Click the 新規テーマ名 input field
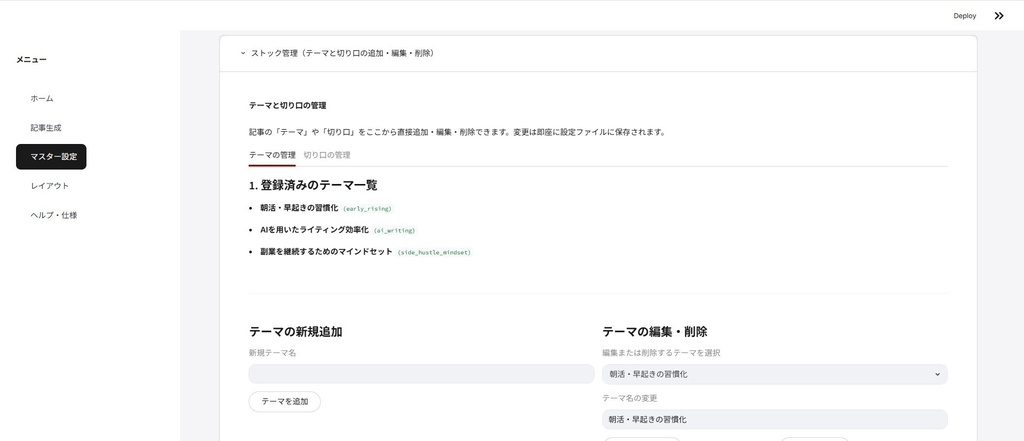Viewport: 1024px width, 441px height. 421,374
